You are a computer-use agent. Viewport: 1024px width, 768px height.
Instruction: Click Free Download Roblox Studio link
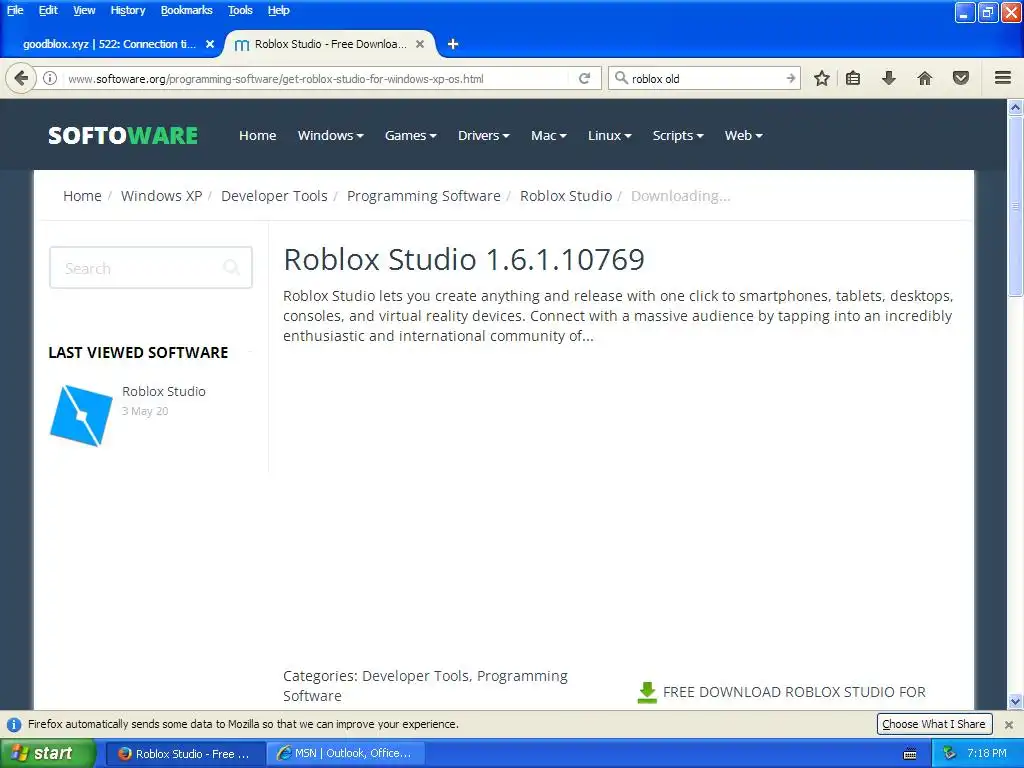(x=794, y=692)
